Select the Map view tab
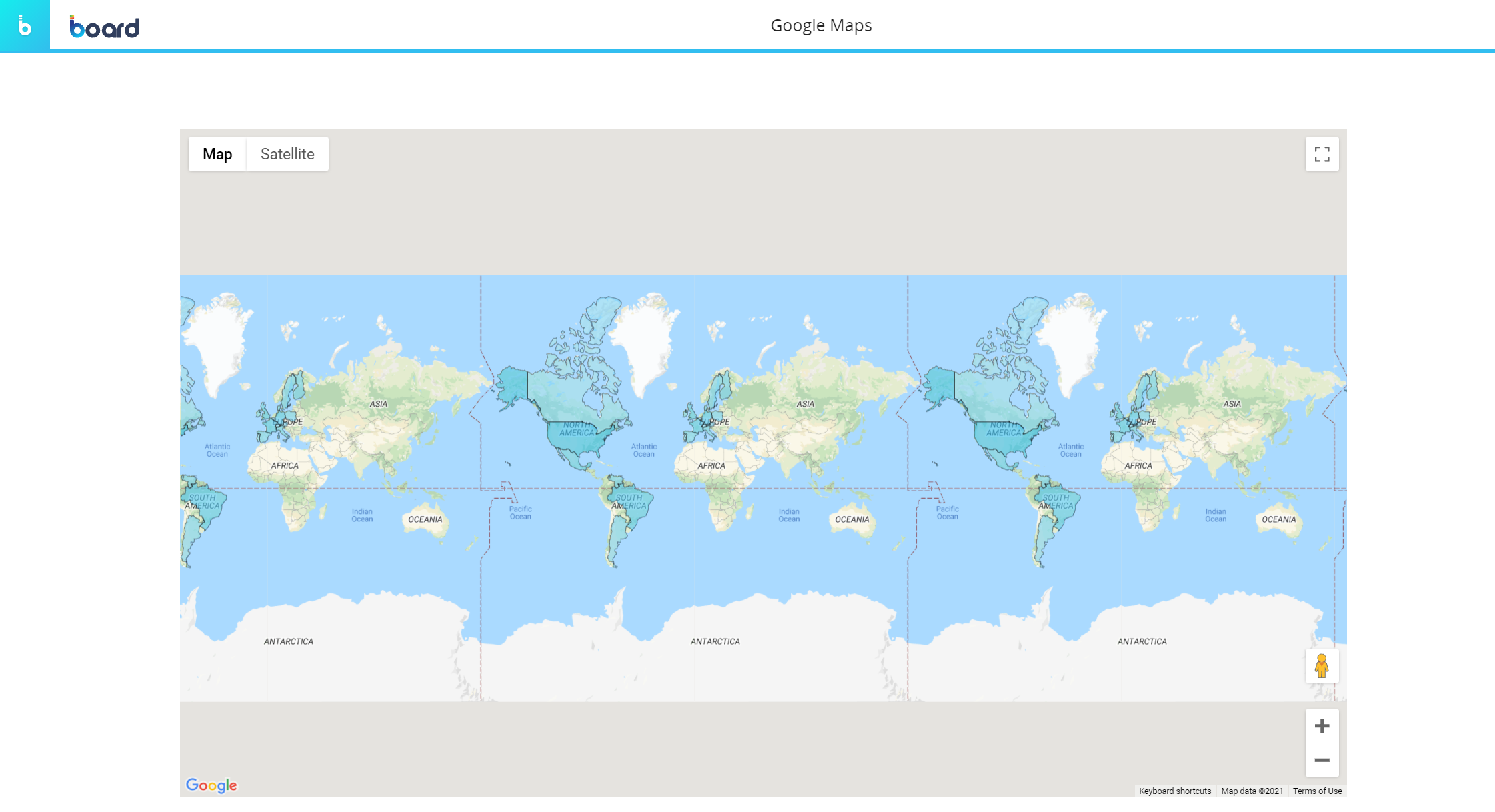This screenshot has height=812, width=1495. (217, 154)
